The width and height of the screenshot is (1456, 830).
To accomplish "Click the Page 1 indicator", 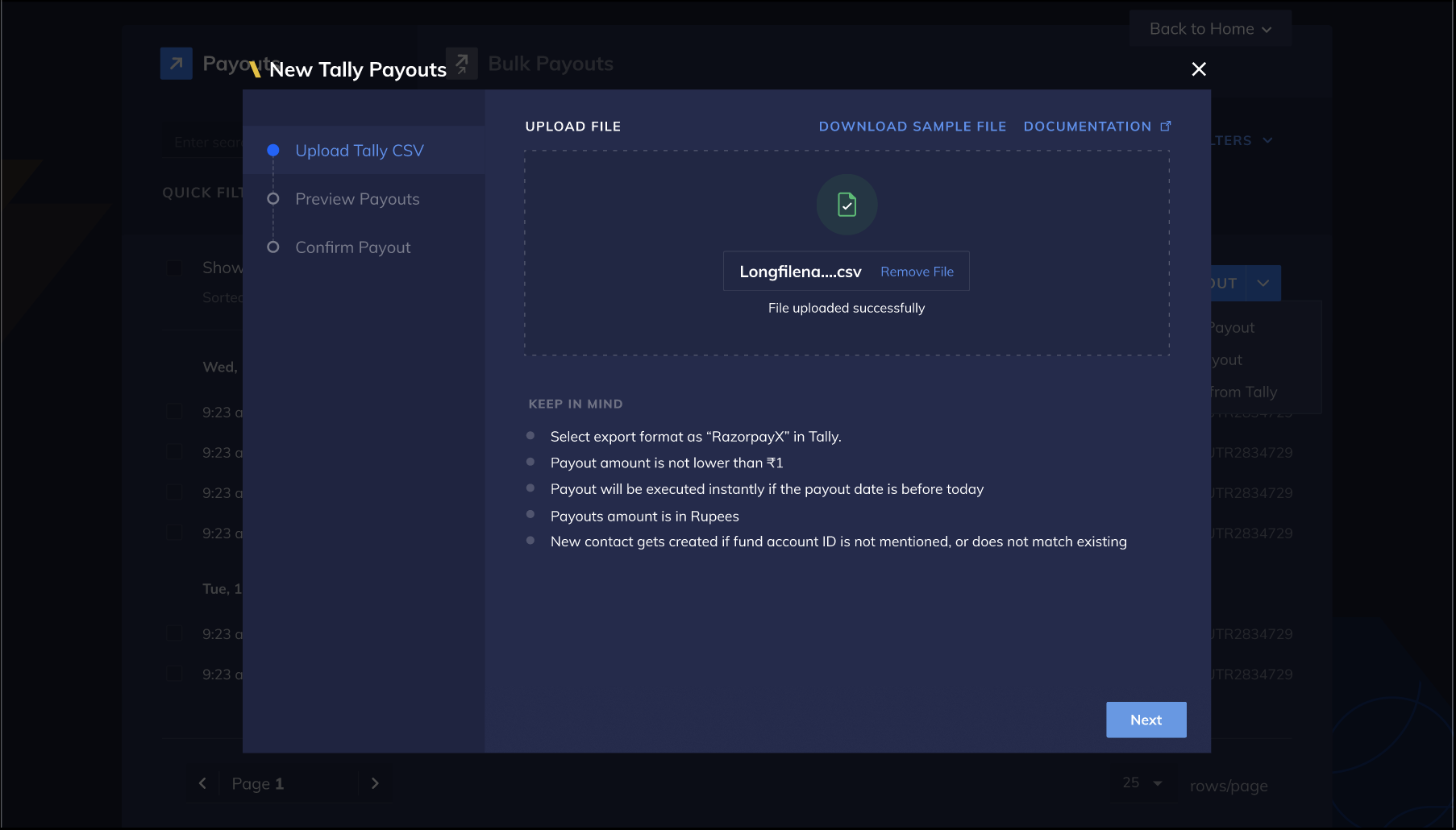I will [x=258, y=783].
